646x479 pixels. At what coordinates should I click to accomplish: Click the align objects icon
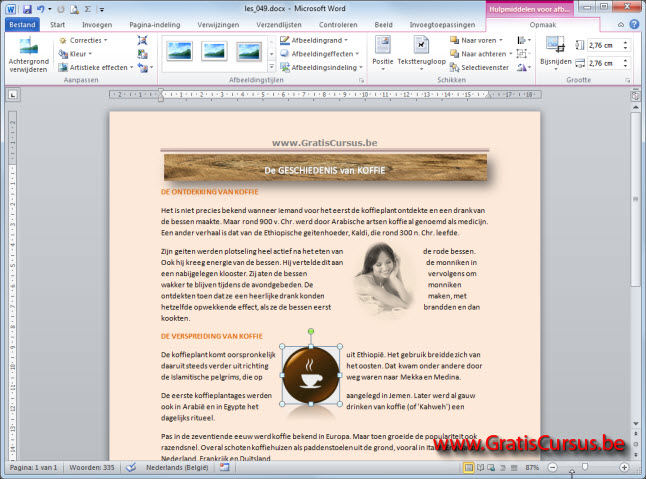click(524, 40)
